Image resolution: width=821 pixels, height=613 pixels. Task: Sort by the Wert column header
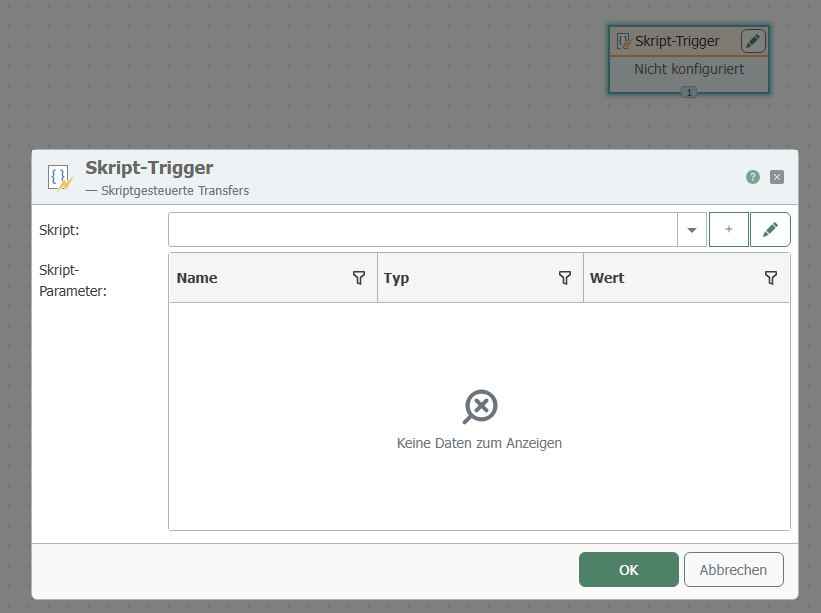click(607, 278)
